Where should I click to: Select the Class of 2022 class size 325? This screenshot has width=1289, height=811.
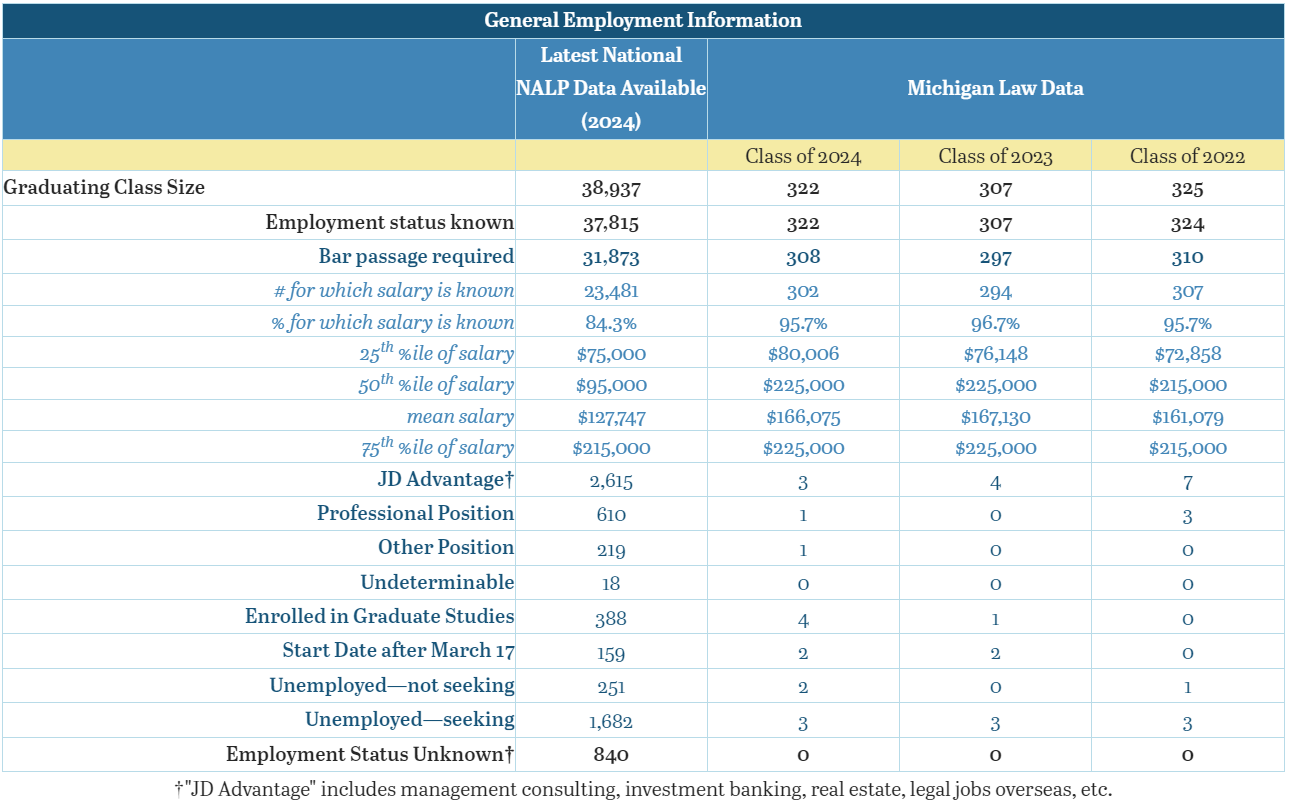click(x=1187, y=189)
